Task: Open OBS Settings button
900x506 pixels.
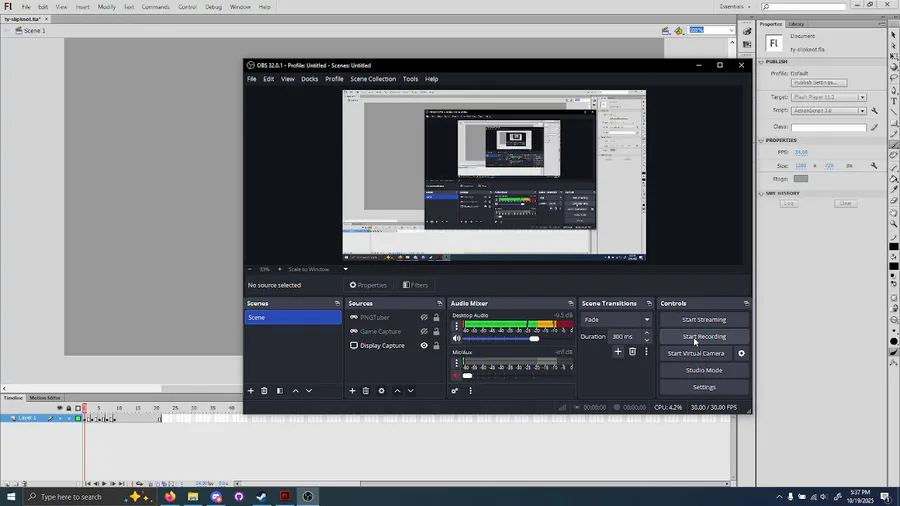Action: tap(704, 387)
